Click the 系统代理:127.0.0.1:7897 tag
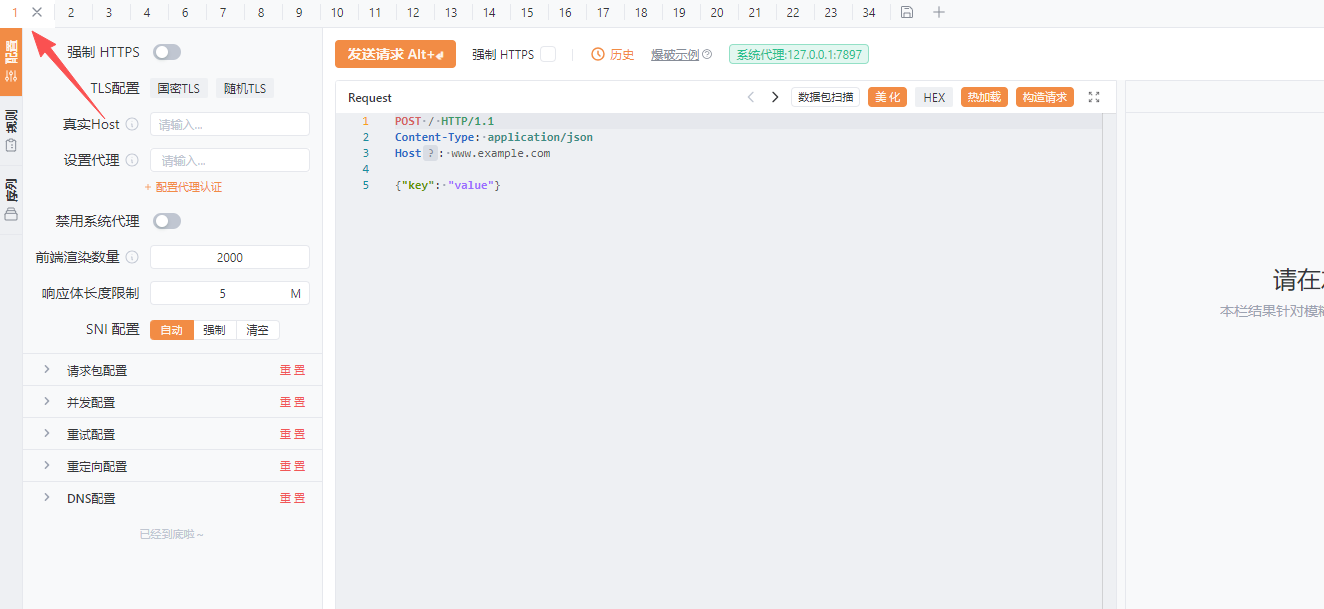This screenshot has width=1324, height=609. 799,54
